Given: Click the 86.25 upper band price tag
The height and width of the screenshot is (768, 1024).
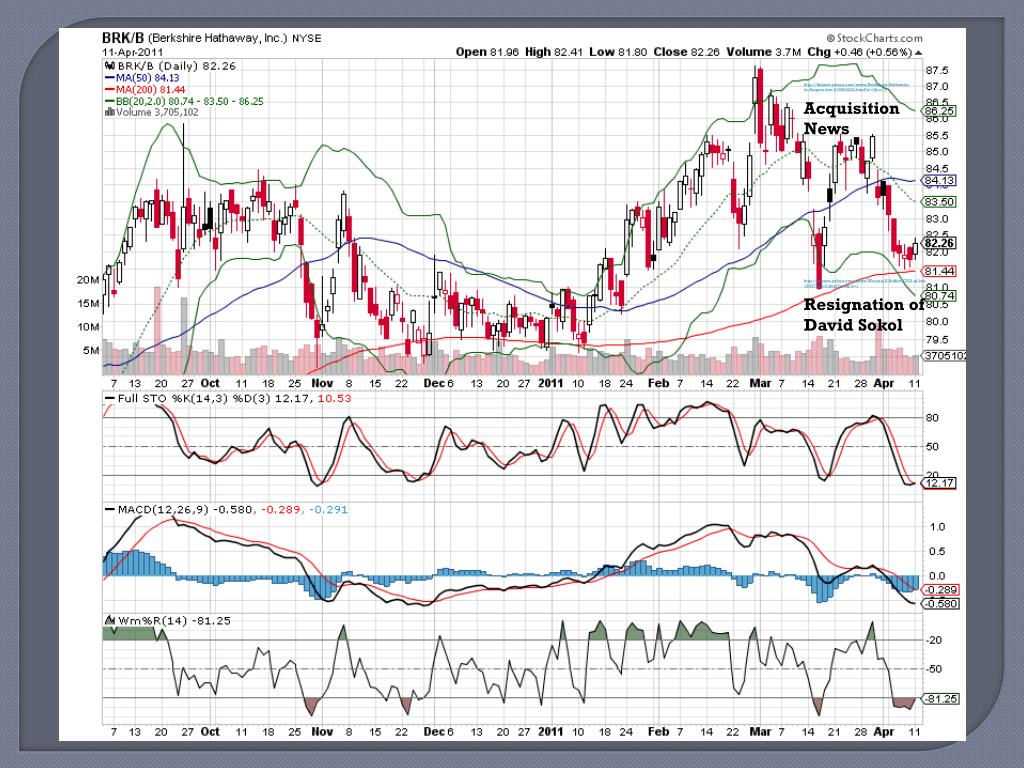Looking at the screenshot, I should point(939,111).
